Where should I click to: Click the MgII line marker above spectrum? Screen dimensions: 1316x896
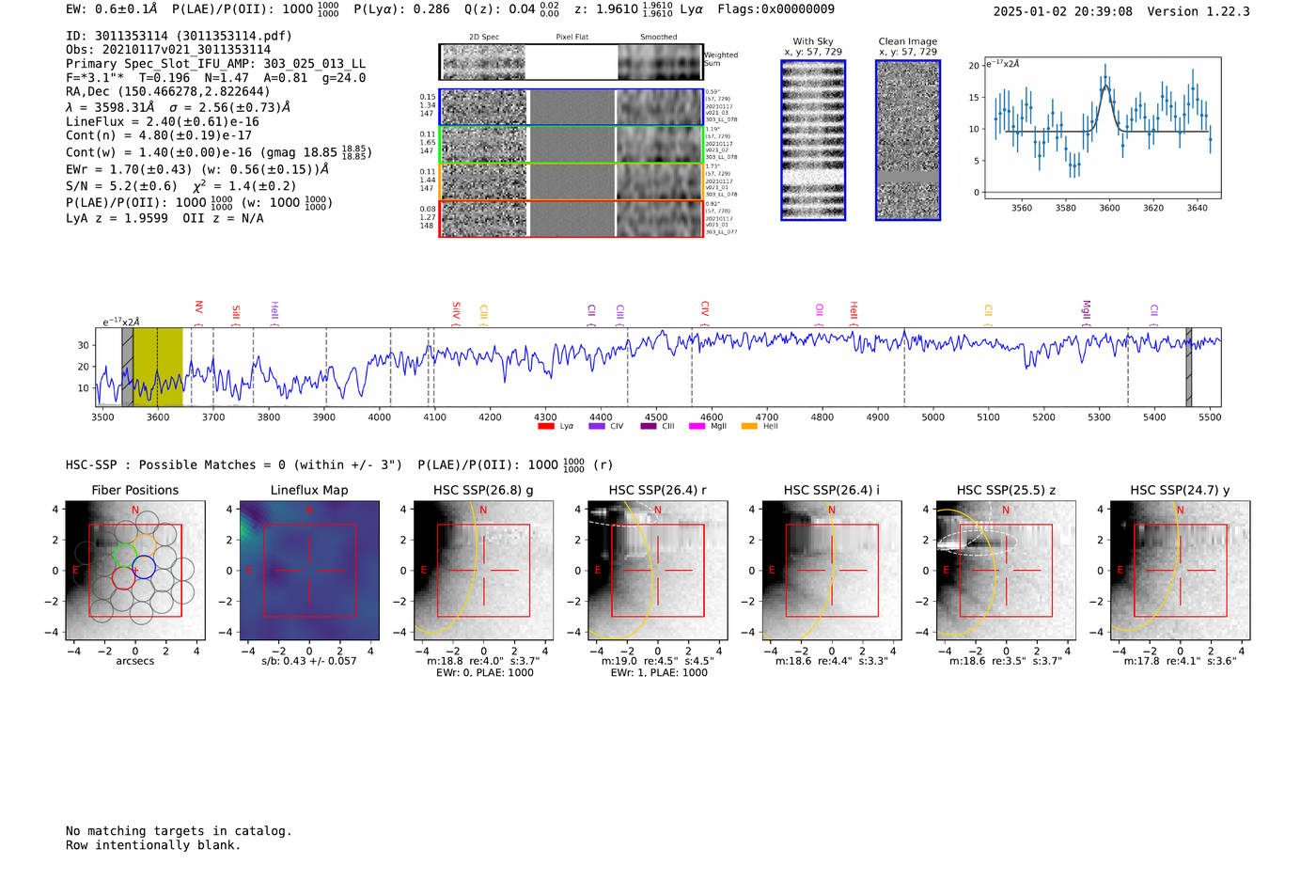pyautogui.click(x=1086, y=309)
